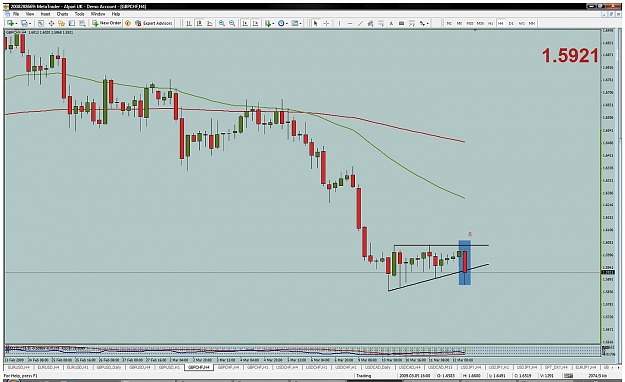Zoom out of the chart
The image size is (625, 382).
coord(232,23)
